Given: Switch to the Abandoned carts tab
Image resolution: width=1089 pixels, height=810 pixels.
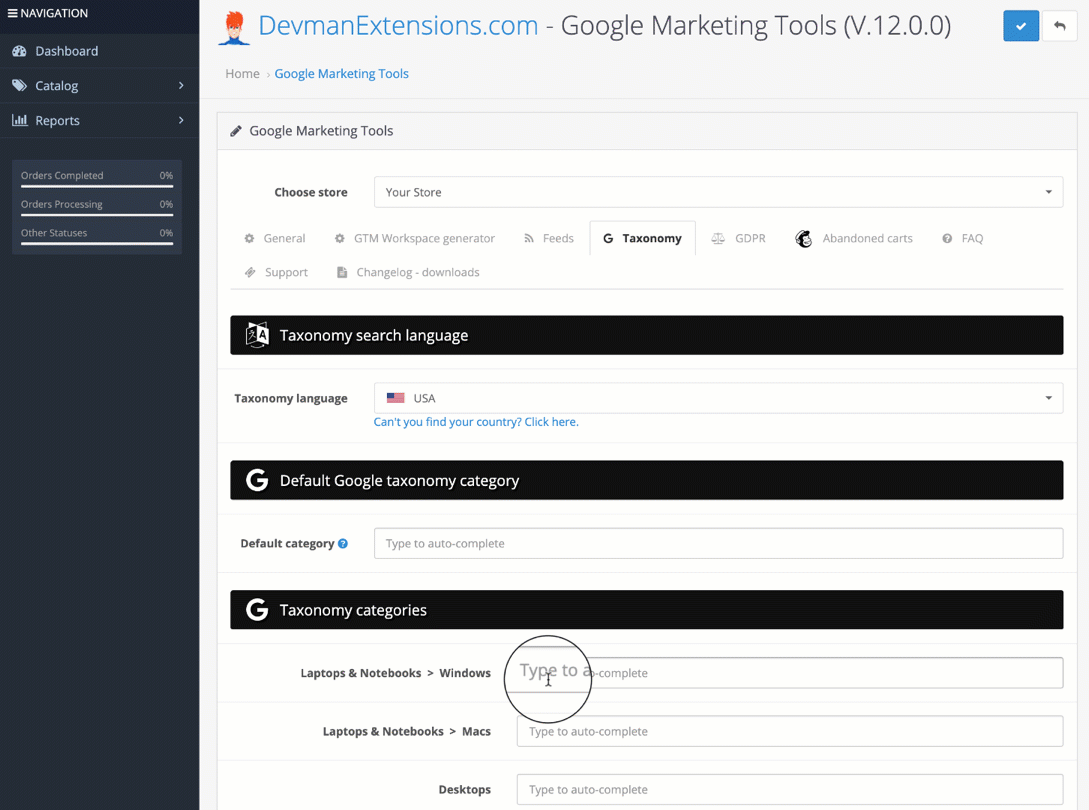Looking at the screenshot, I should click(x=854, y=238).
